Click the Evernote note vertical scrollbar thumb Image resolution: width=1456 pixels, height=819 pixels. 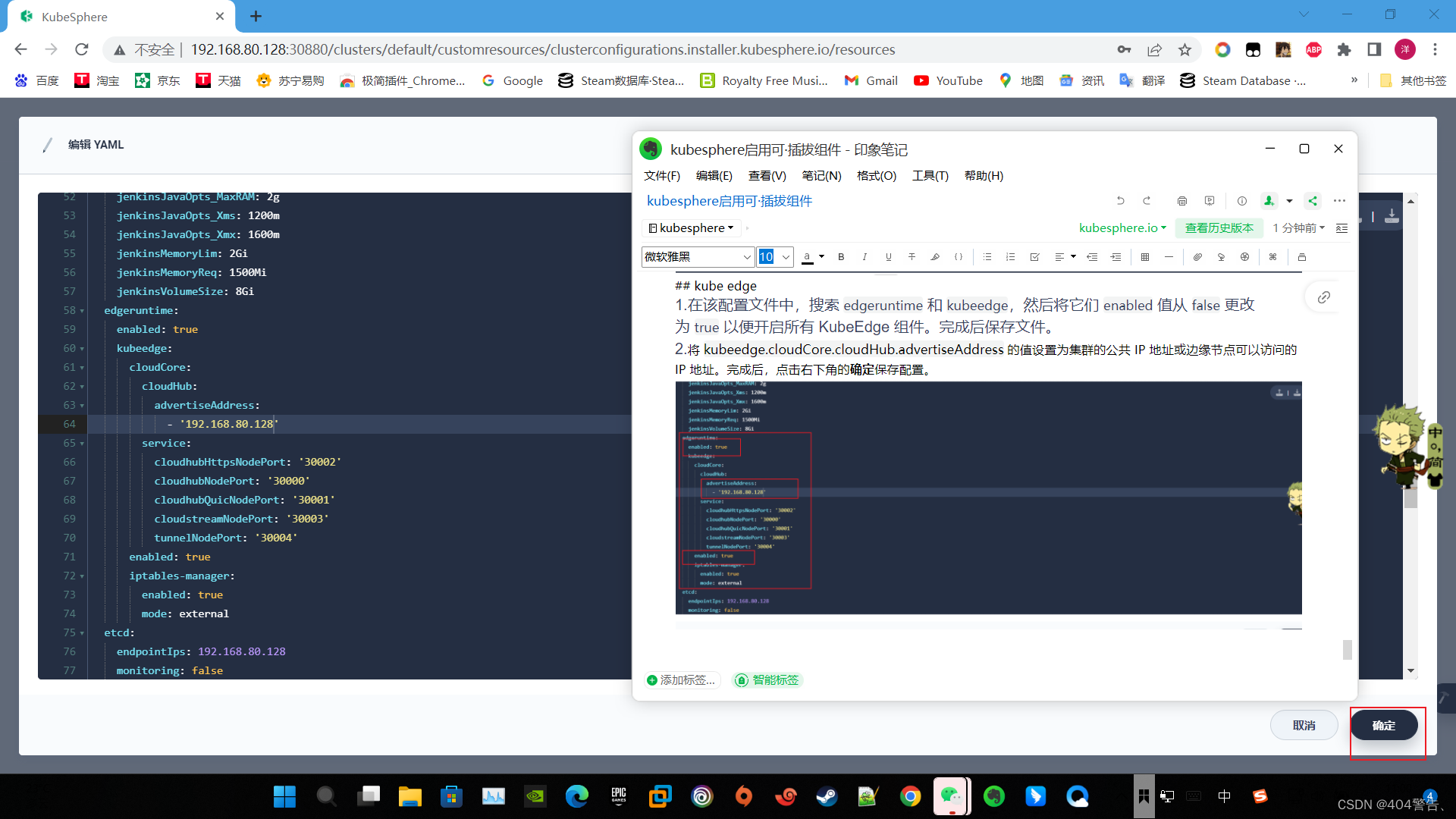tap(1348, 650)
